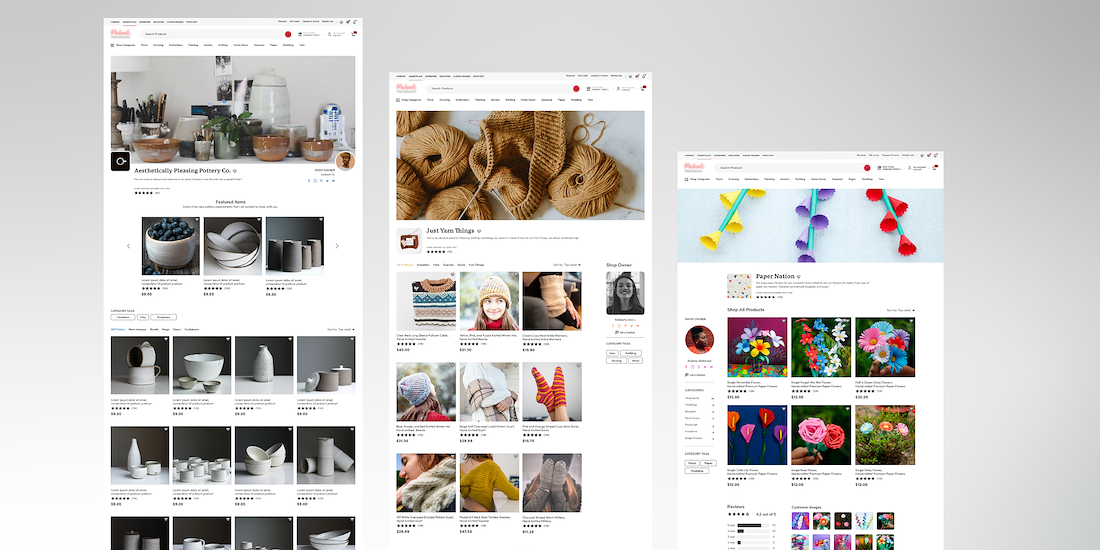
Task: Open Sort by dropdown on pottery page
Action: pos(341,329)
